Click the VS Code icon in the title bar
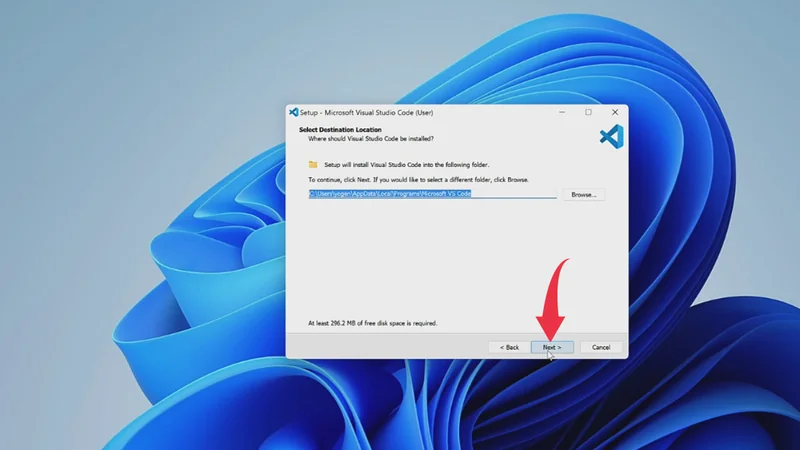 [x=294, y=112]
